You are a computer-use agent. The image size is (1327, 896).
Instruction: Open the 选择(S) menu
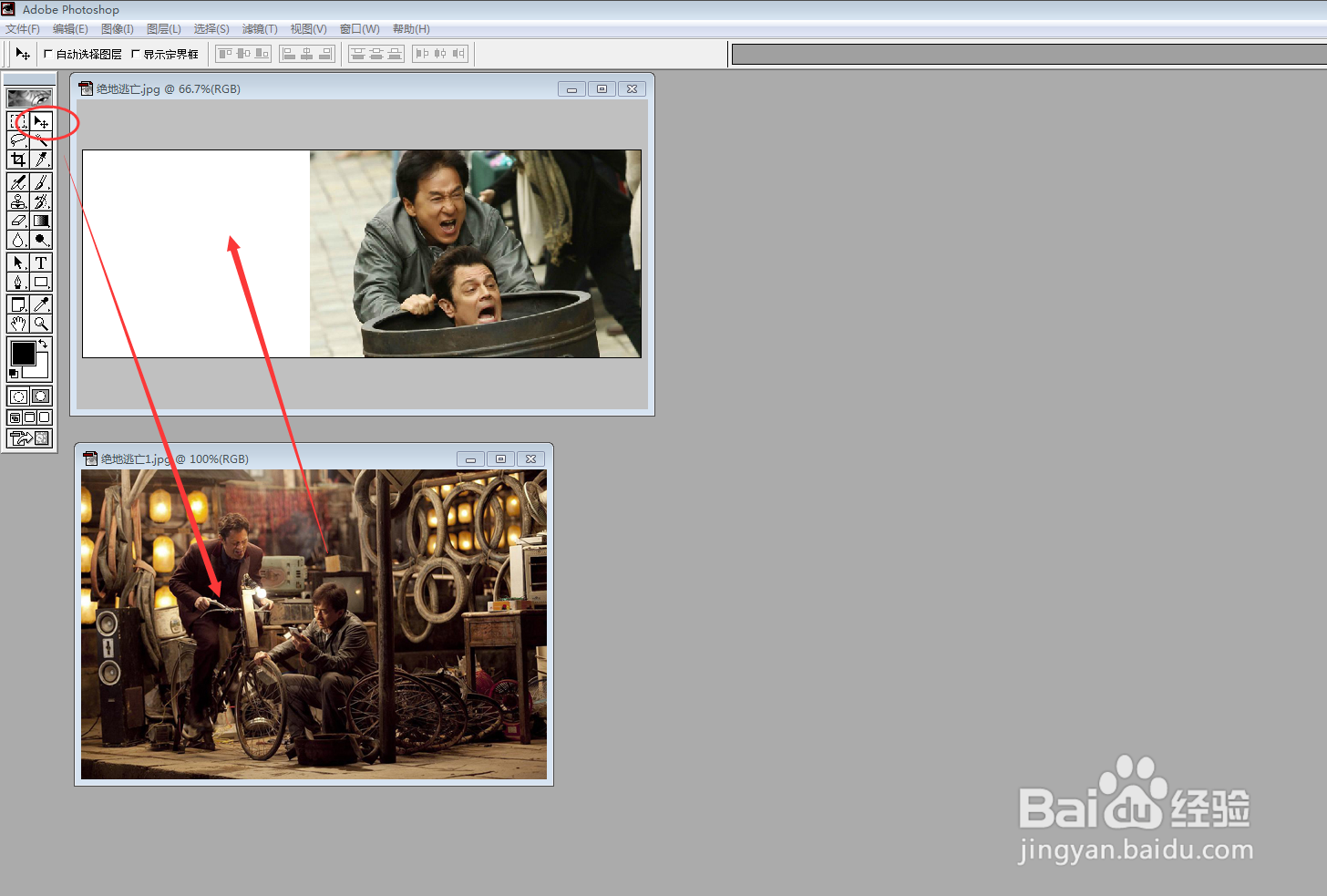point(211,29)
